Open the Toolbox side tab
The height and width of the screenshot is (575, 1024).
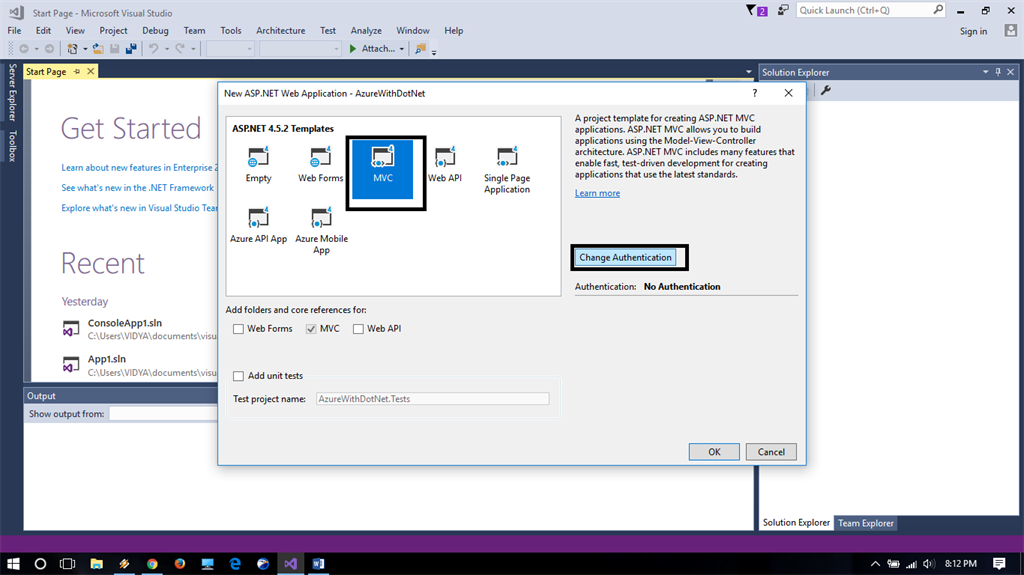pyautogui.click(x=12, y=146)
